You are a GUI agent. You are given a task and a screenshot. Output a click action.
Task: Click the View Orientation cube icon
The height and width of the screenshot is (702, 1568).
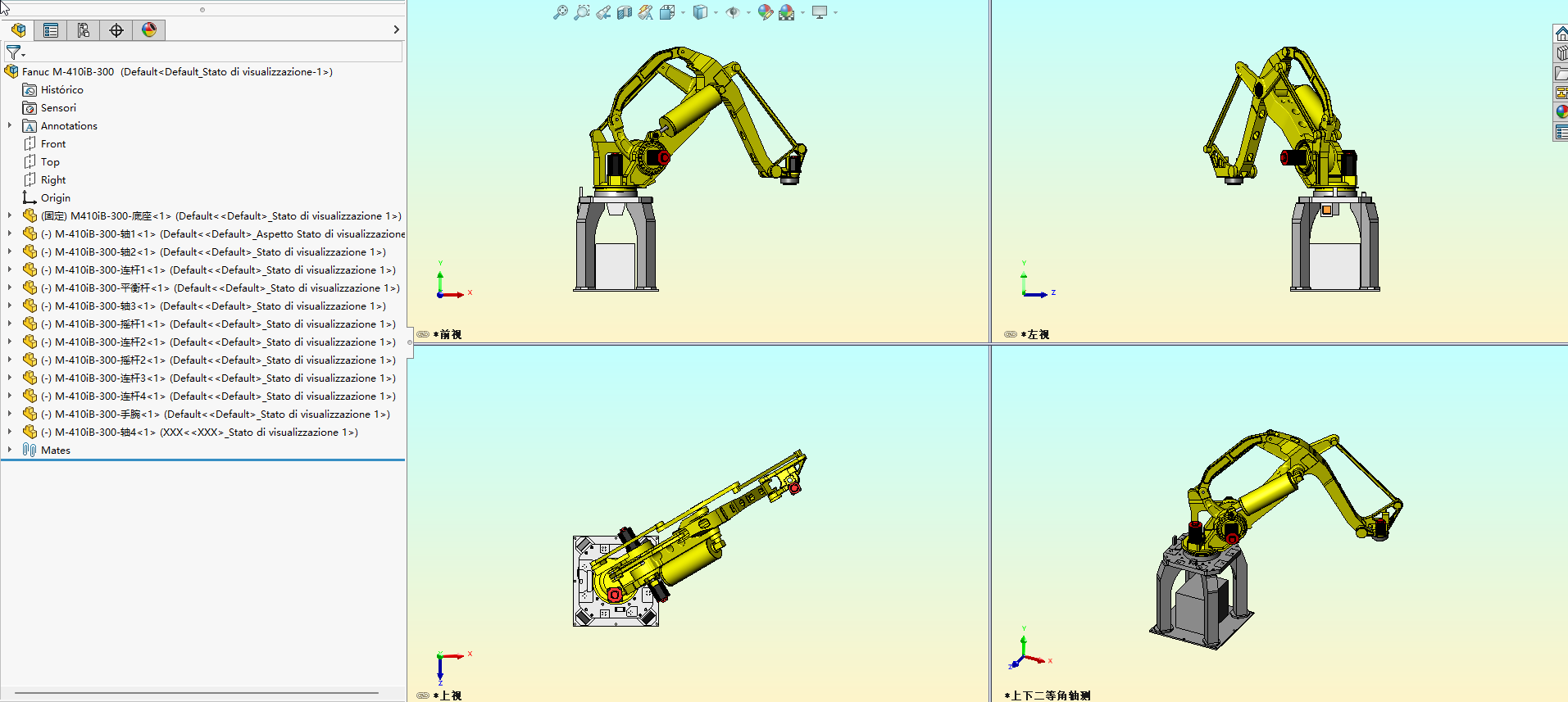tap(667, 12)
